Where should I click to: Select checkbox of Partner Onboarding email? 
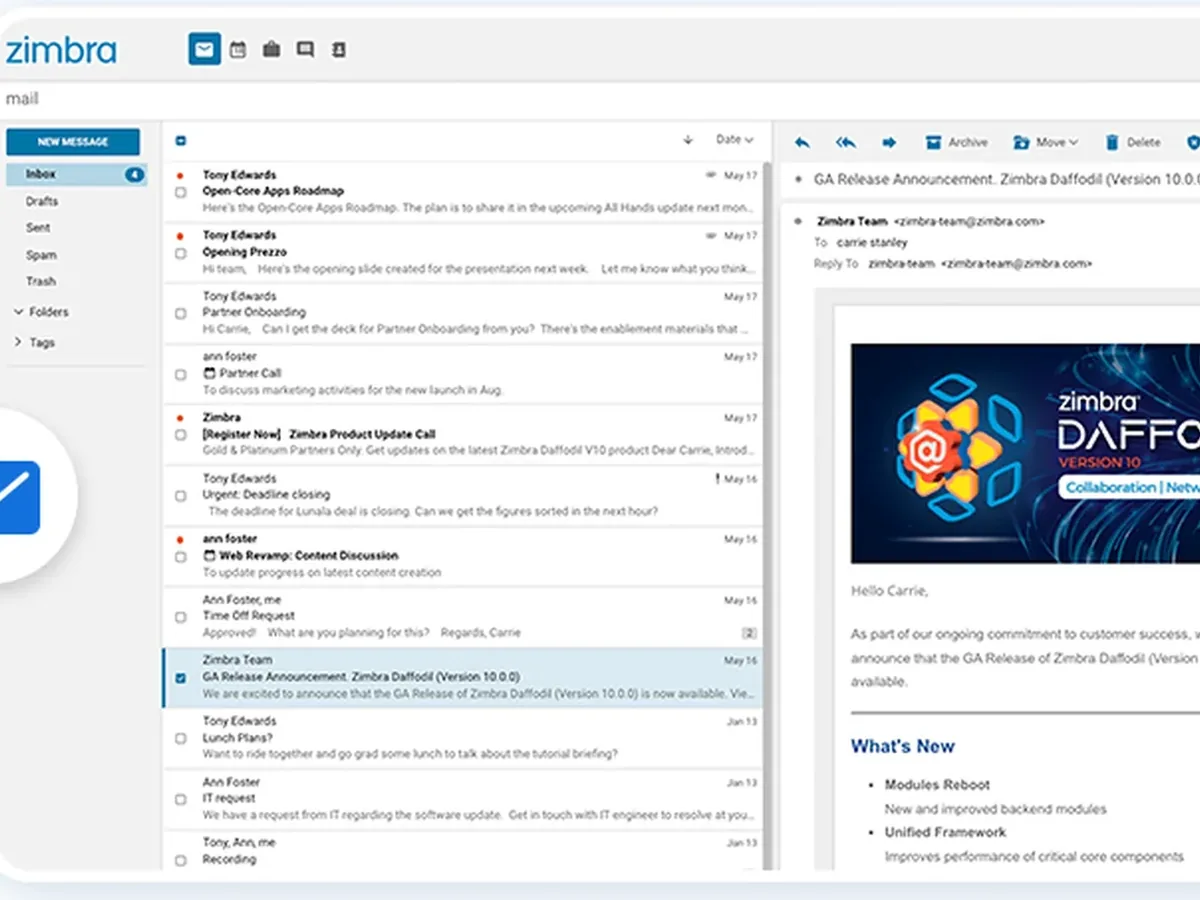181,313
